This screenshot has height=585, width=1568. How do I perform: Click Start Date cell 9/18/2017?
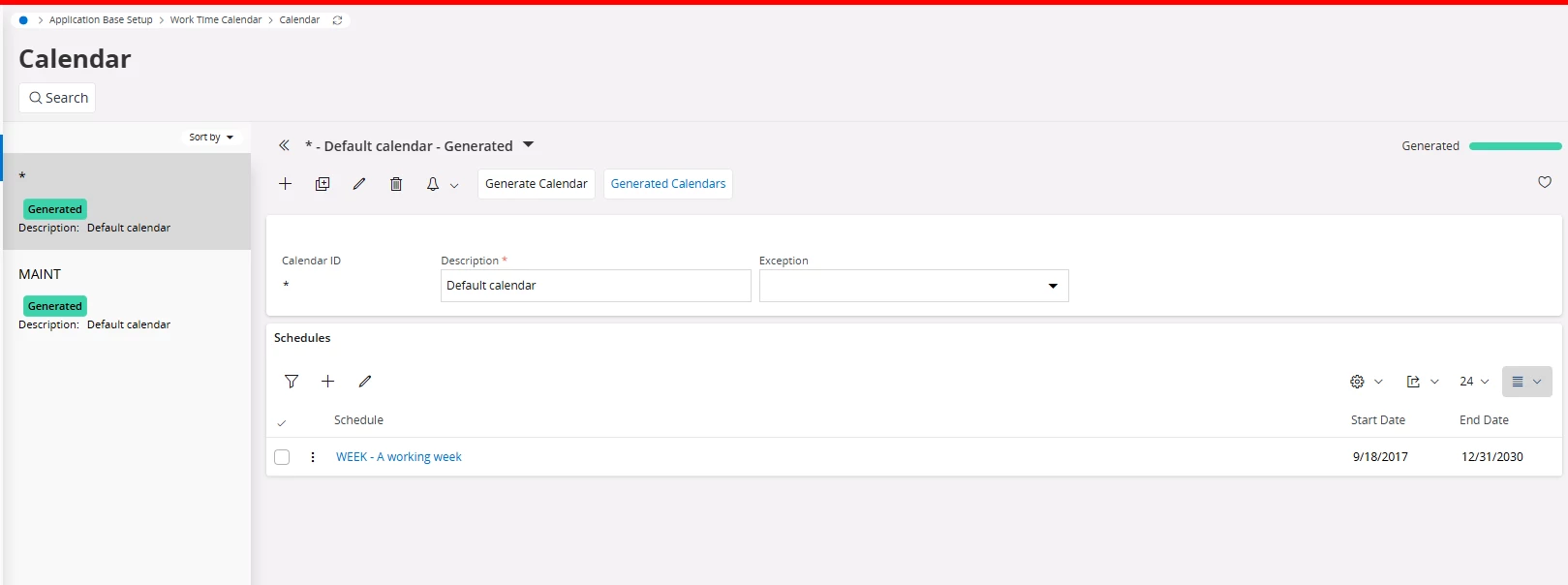coord(1380,457)
